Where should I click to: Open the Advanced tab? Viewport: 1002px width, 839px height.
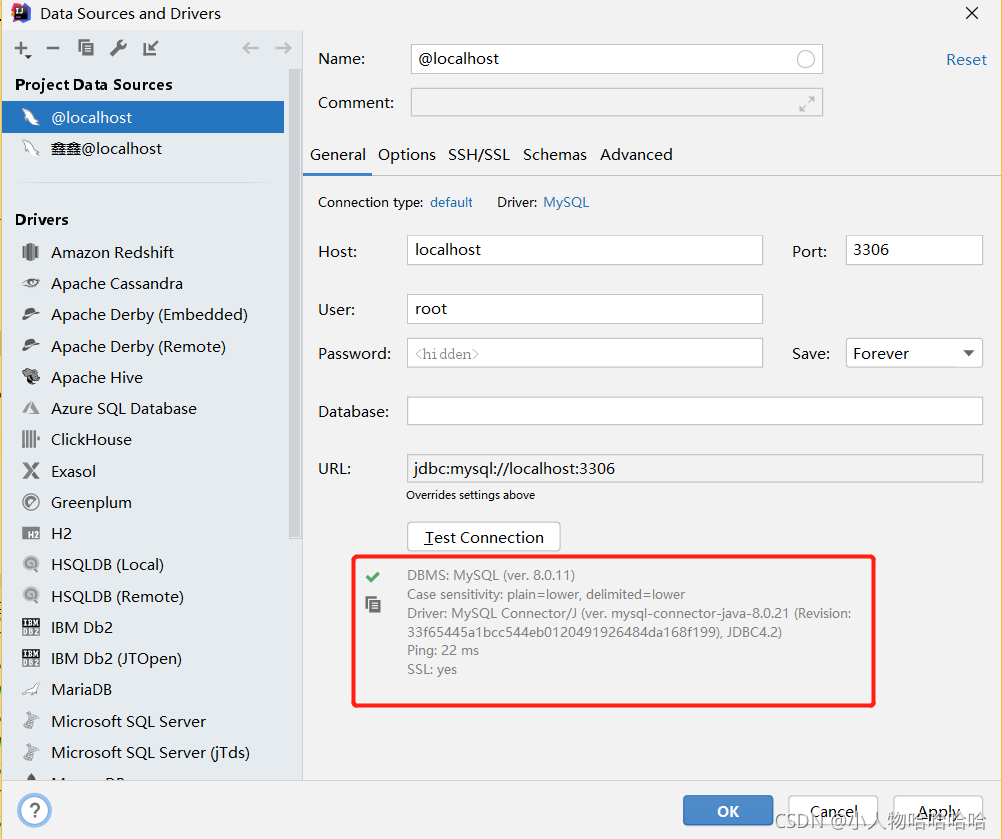[636, 155]
